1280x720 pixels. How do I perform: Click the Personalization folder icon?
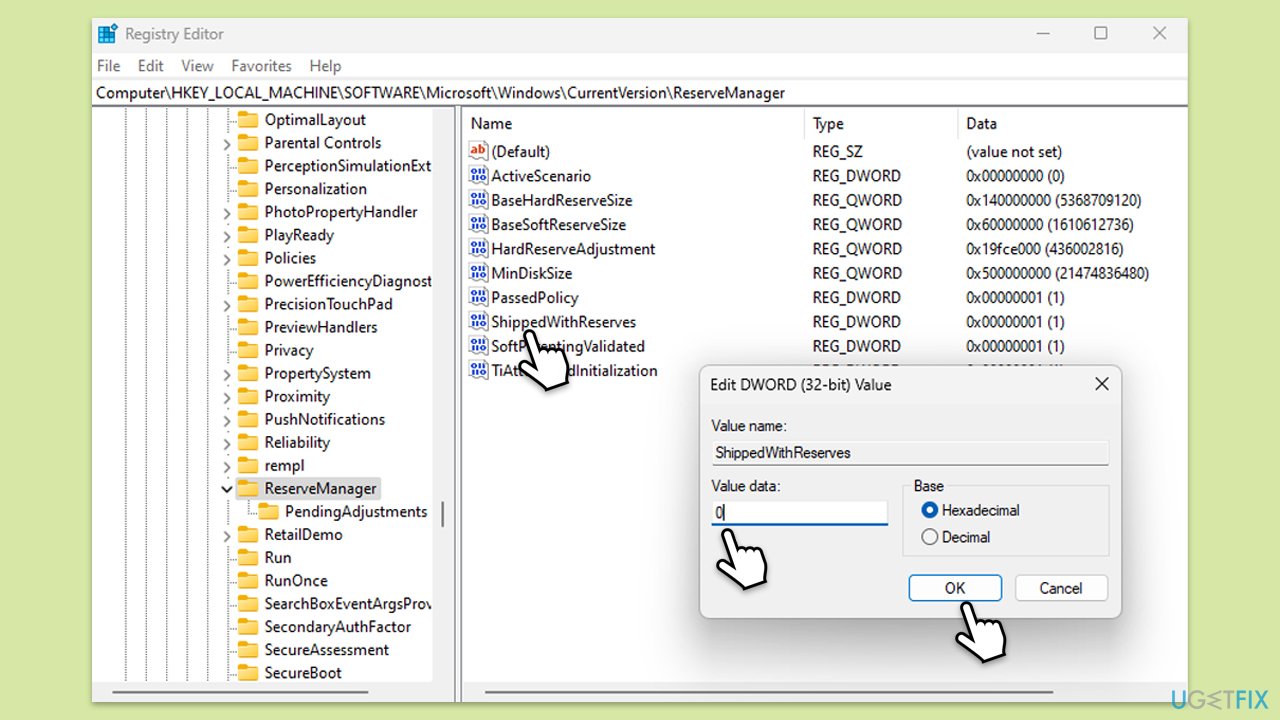(x=247, y=189)
